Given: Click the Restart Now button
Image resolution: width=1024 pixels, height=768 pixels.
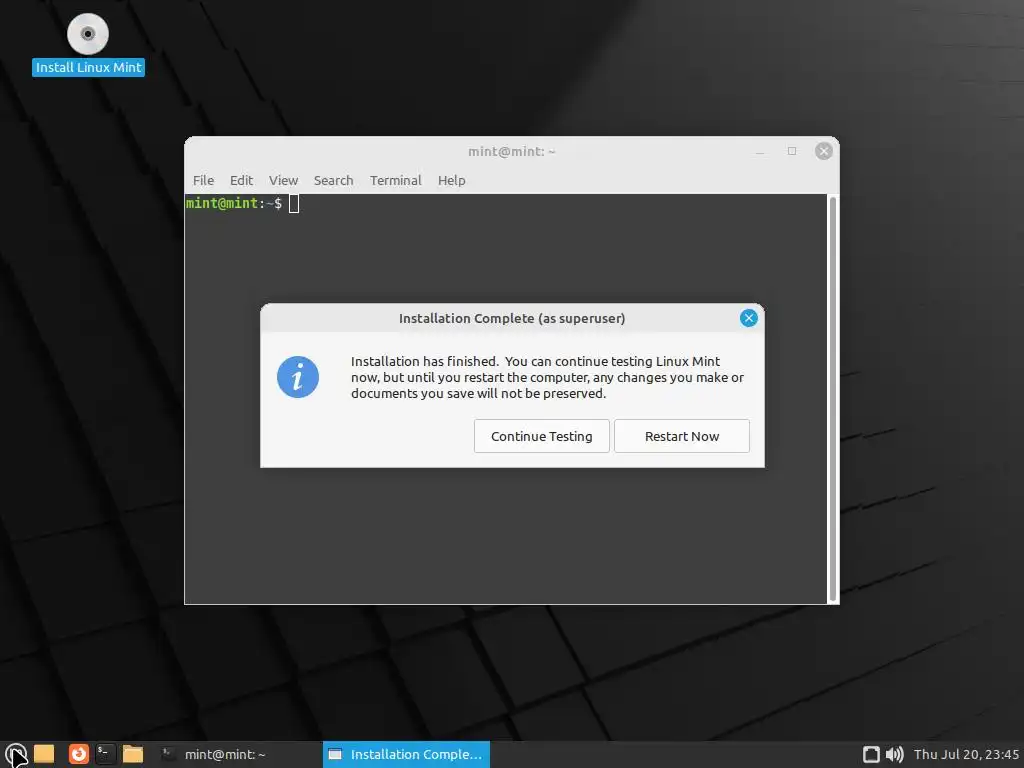Looking at the screenshot, I should 682,436.
